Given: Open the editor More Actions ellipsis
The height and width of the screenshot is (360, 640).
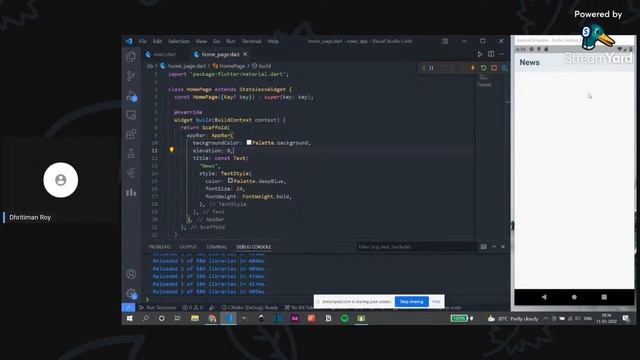Looking at the screenshot, I should pyautogui.click(x=502, y=54).
